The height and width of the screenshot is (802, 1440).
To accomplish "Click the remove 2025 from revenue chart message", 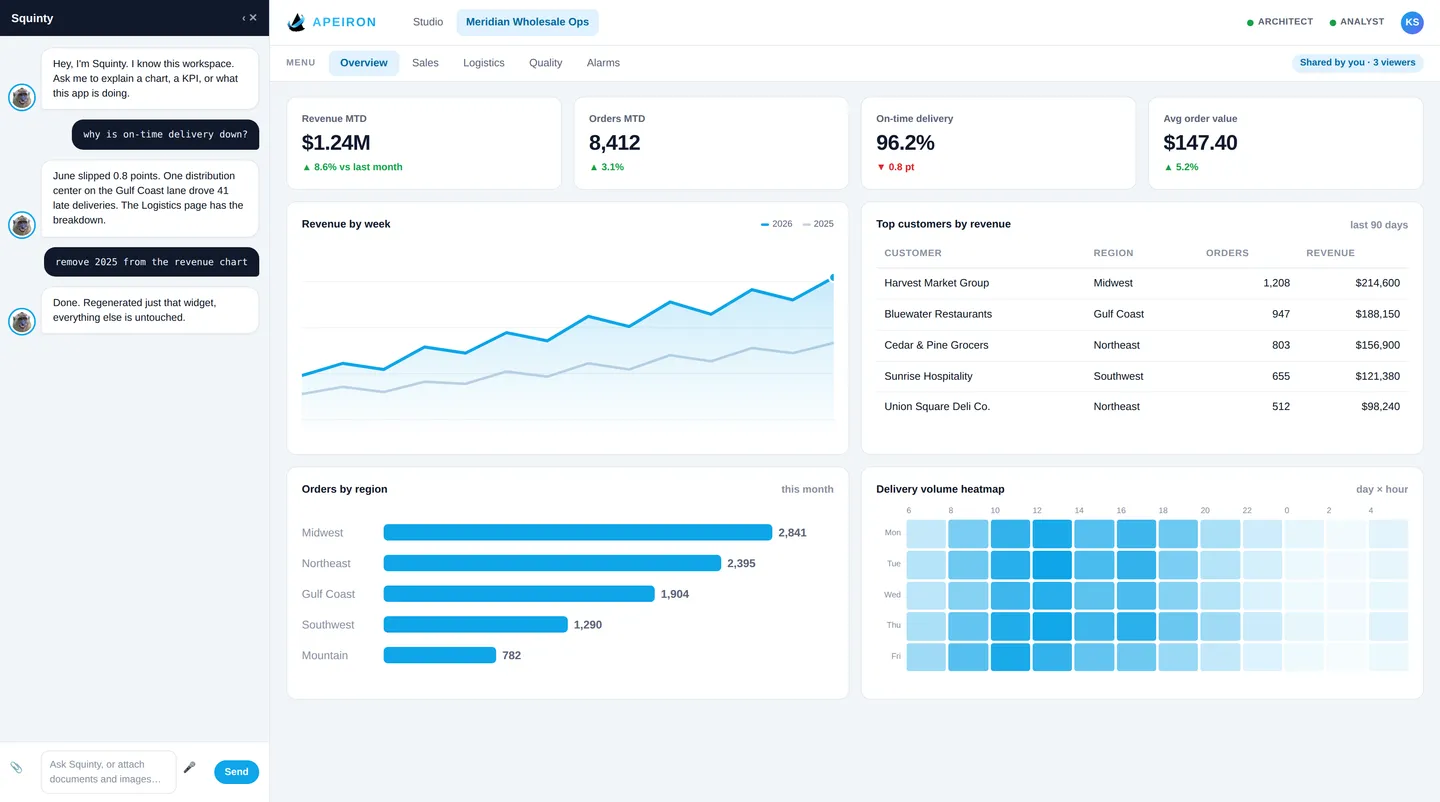I will click(x=151, y=262).
